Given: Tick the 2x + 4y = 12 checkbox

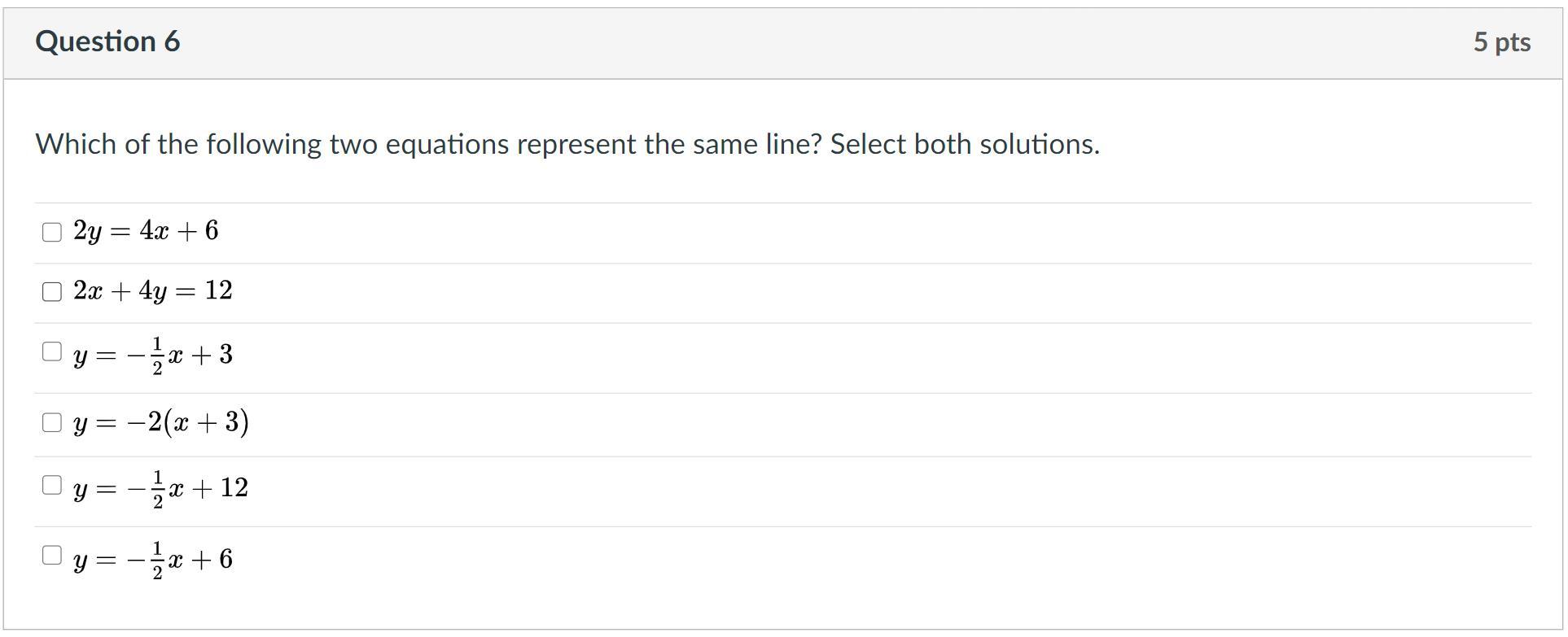Looking at the screenshot, I should point(51,291).
